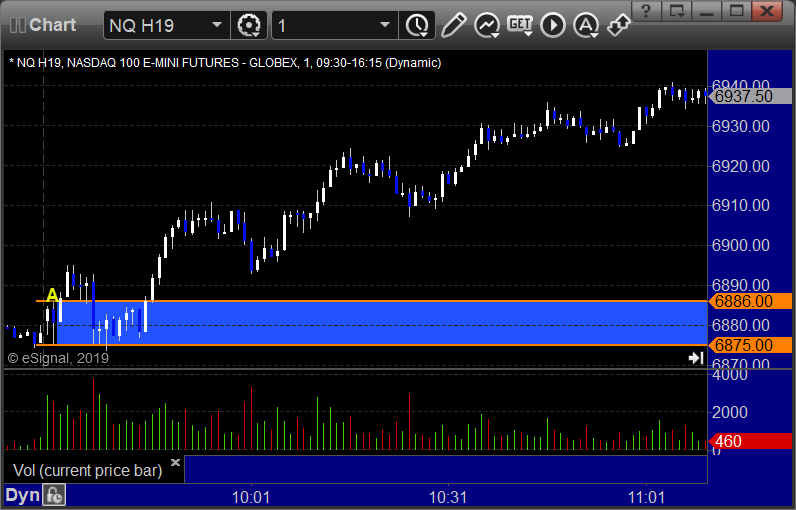The width and height of the screenshot is (796, 510).
Task: Click the 10:01 time axis label
Action: [250, 497]
